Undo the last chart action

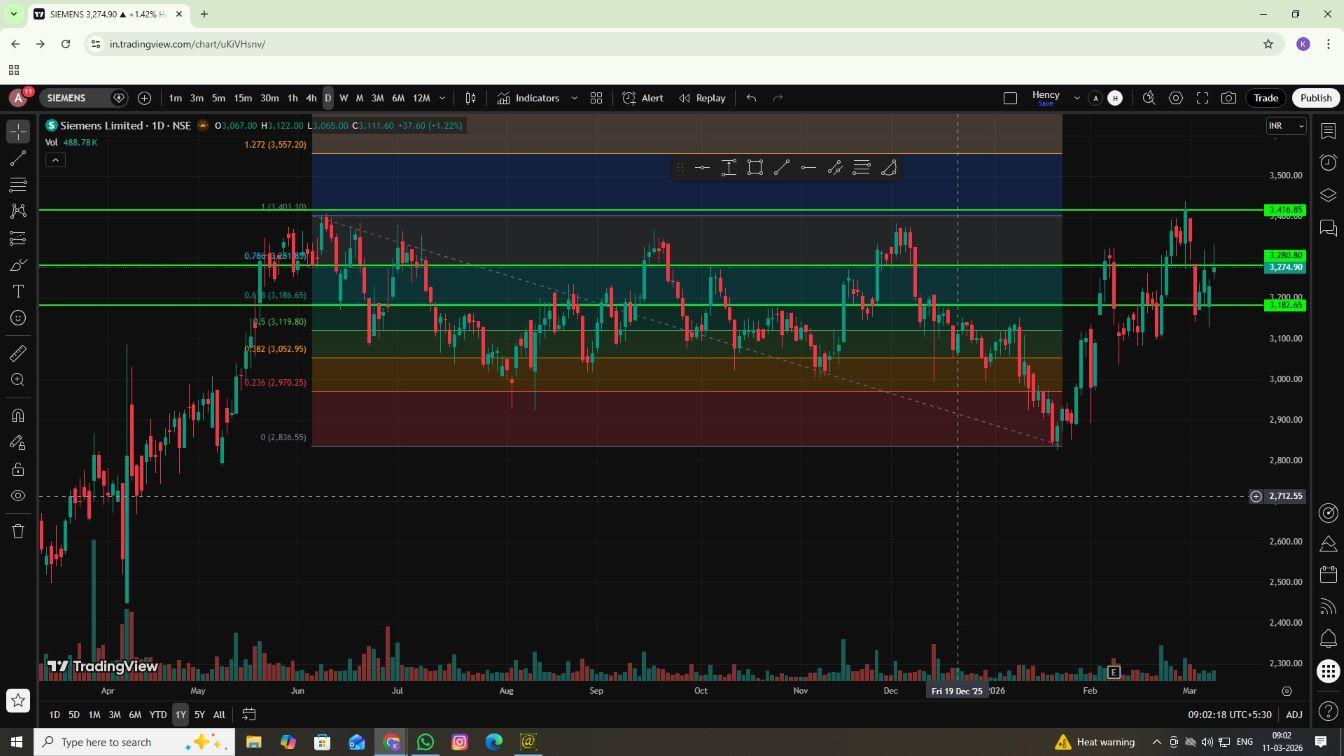click(751, 98)
